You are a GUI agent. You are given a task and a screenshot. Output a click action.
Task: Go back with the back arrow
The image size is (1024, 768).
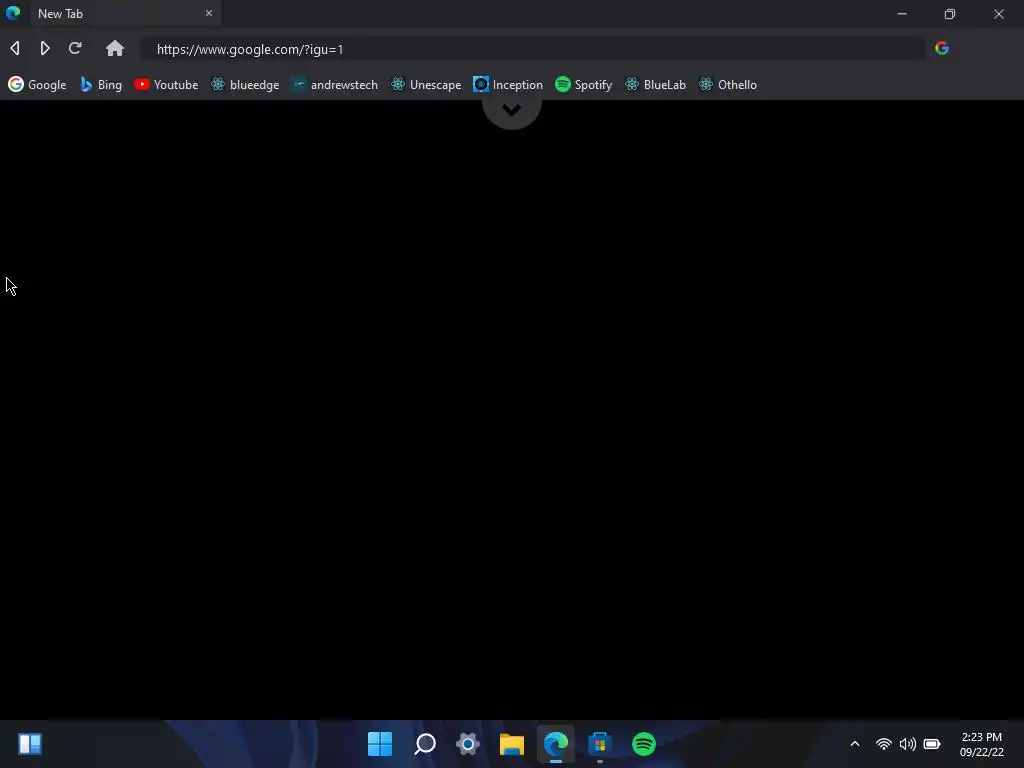(x=15, y=48)
